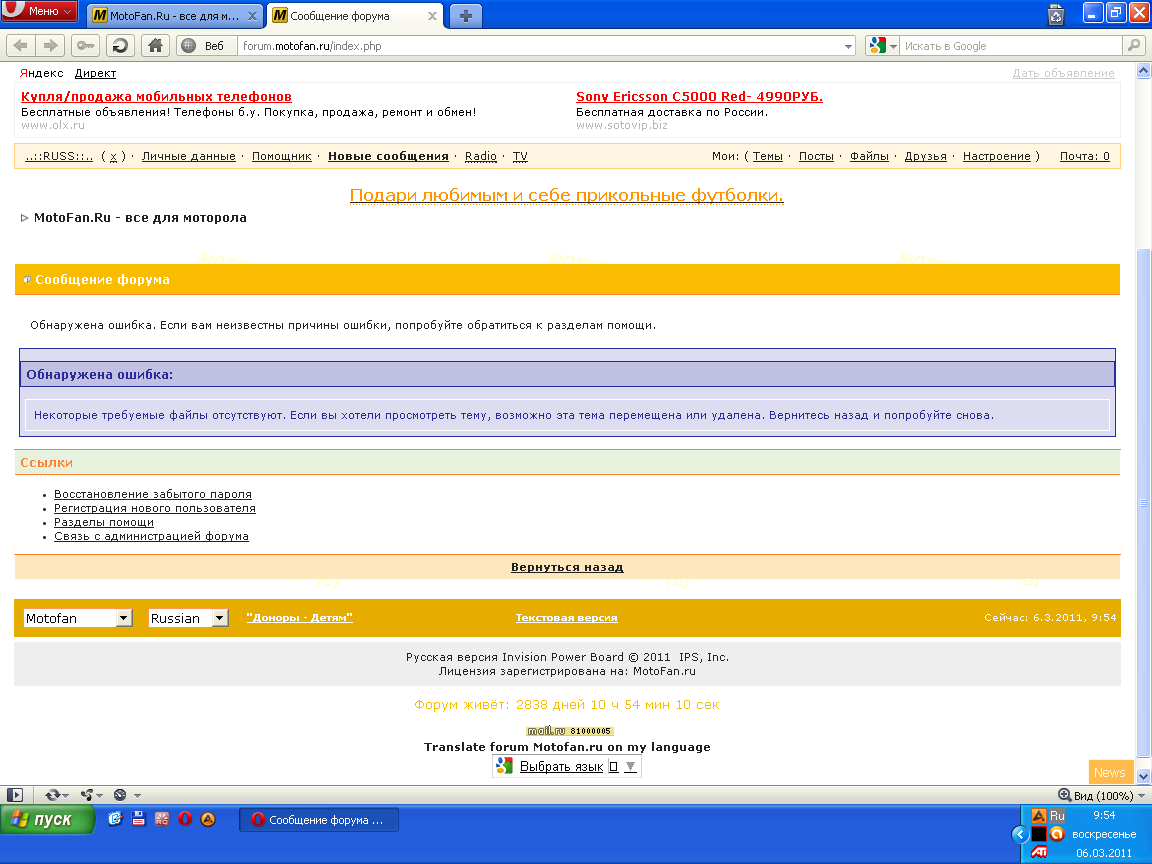This screenshot has height=864, width=1152.
Task: Close the Сообщение форума tab
Action: point(433,16)
